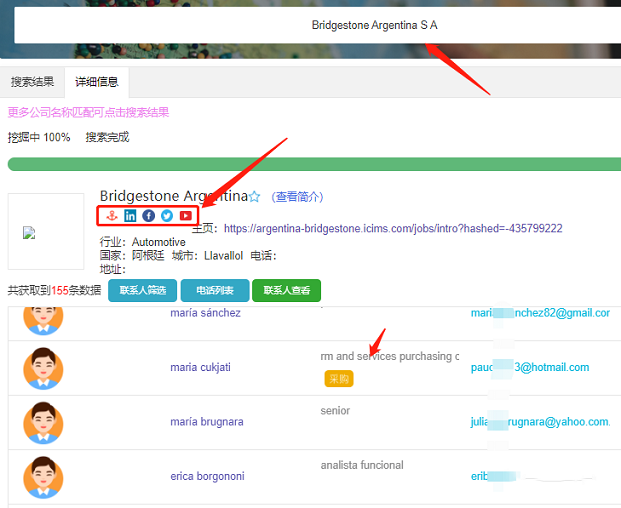The height and width of the screenshot is (508, 621).
Task: Click the avatar of maria cukjati
Action: click(43, 368)
